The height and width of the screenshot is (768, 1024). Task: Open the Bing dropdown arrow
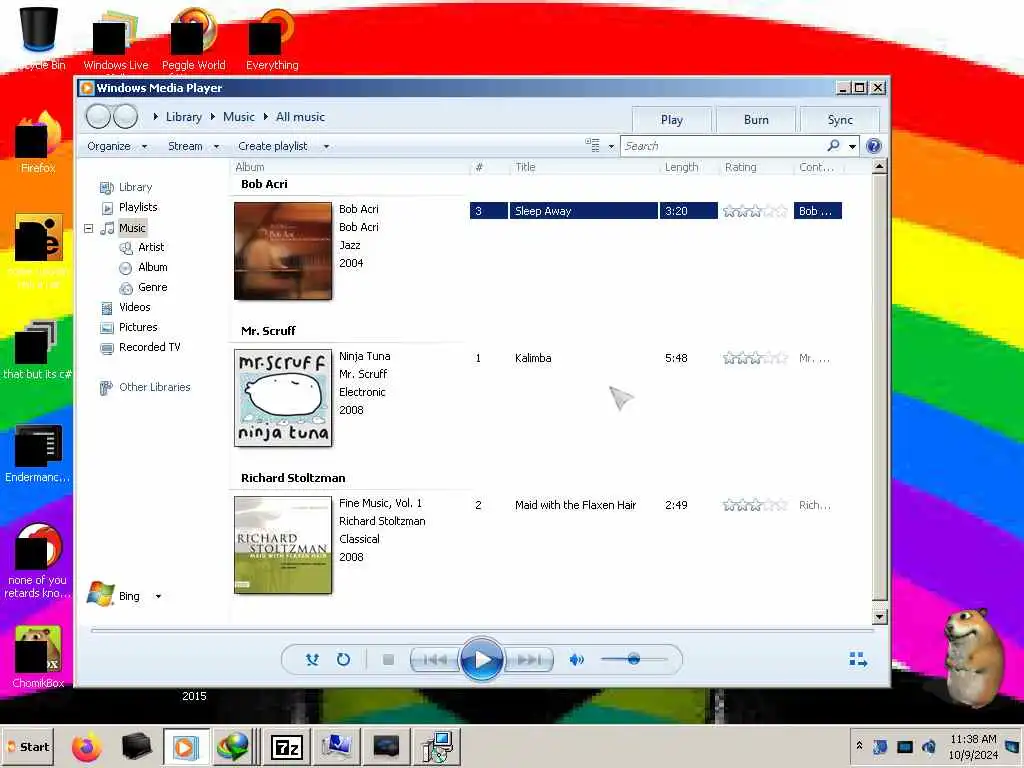(158, 596)
